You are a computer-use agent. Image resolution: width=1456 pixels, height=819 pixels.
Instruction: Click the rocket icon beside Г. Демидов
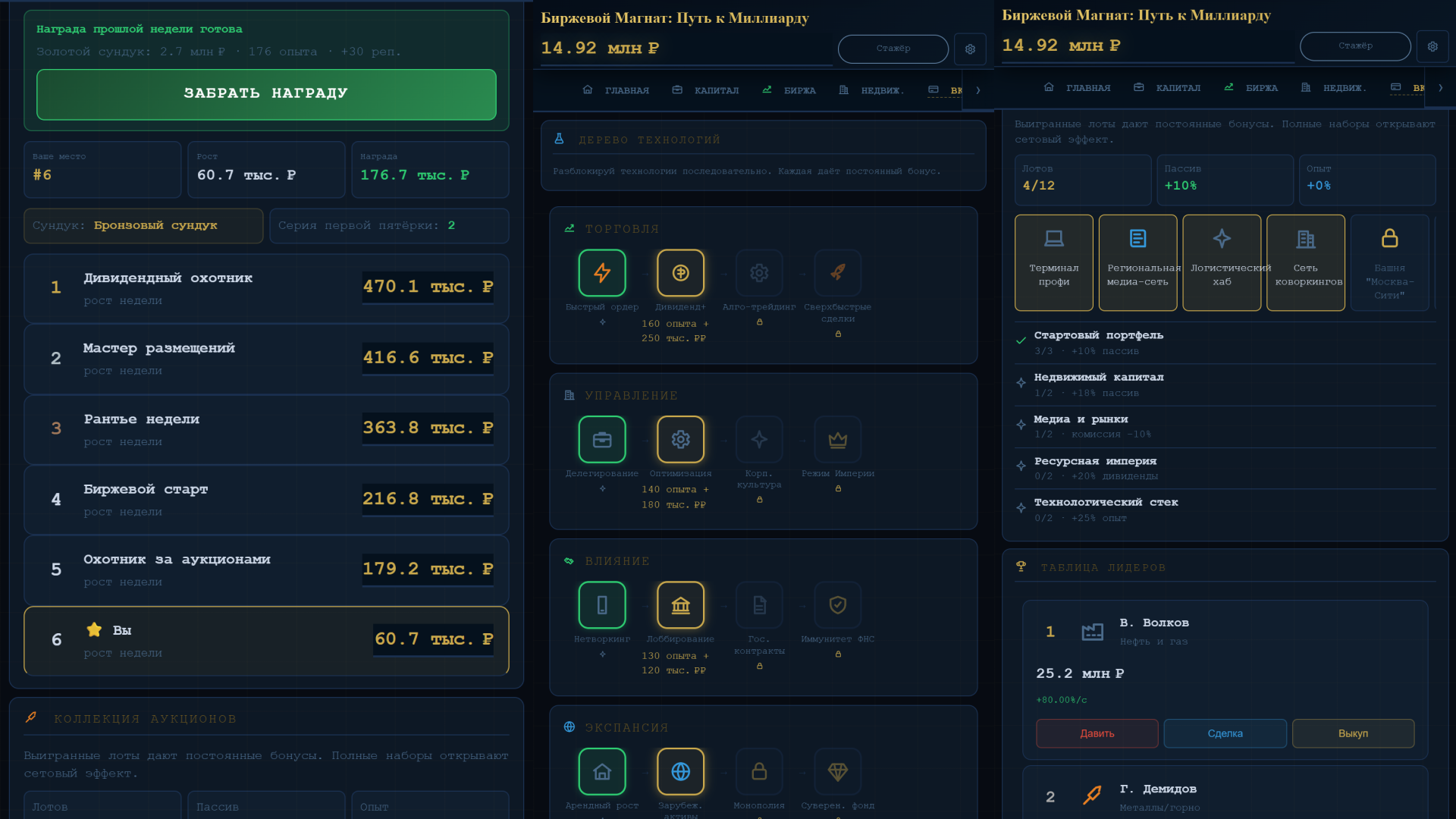click(1092, 795)
